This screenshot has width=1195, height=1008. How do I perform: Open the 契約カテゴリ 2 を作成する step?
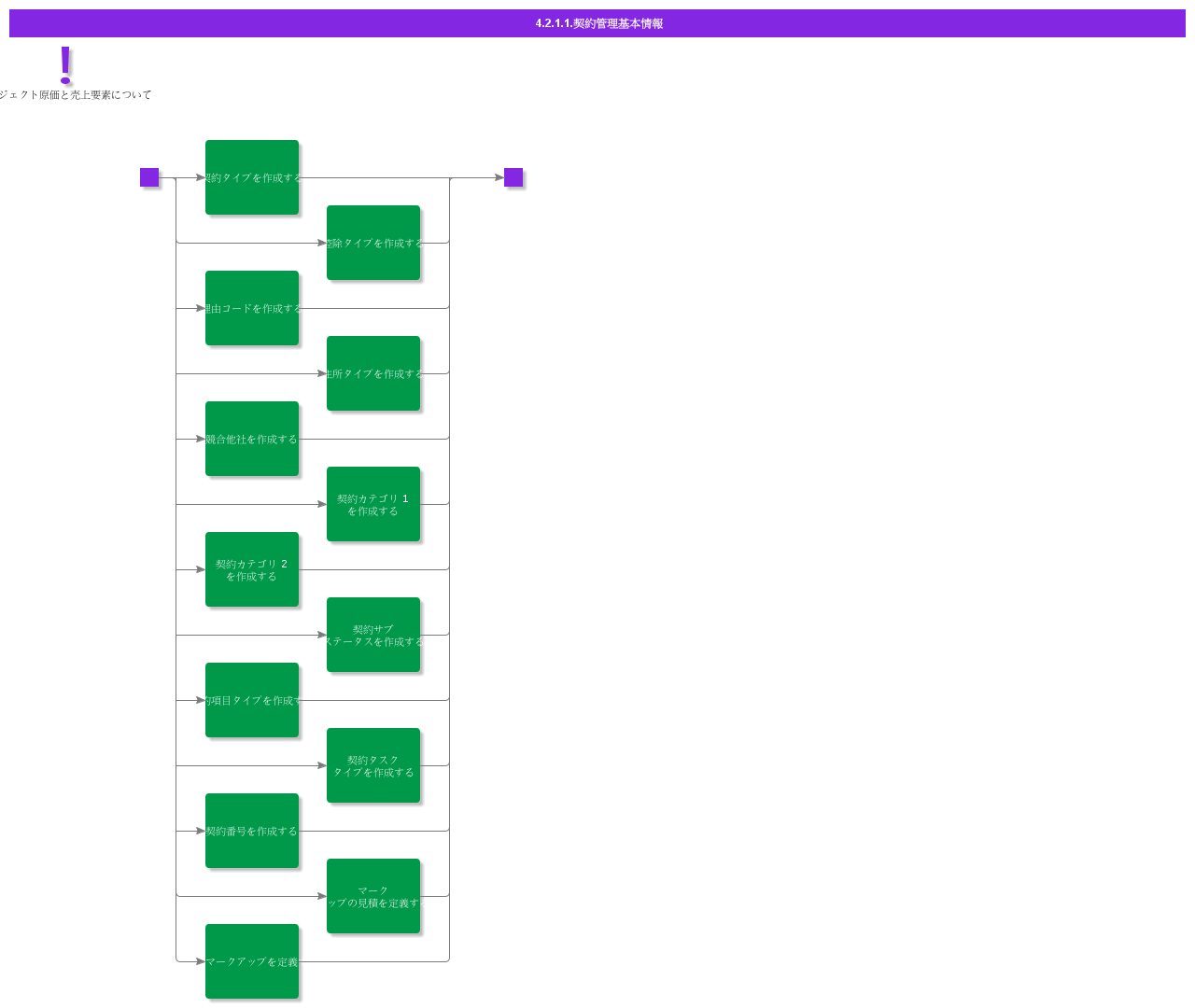click(x=252, y=569)
